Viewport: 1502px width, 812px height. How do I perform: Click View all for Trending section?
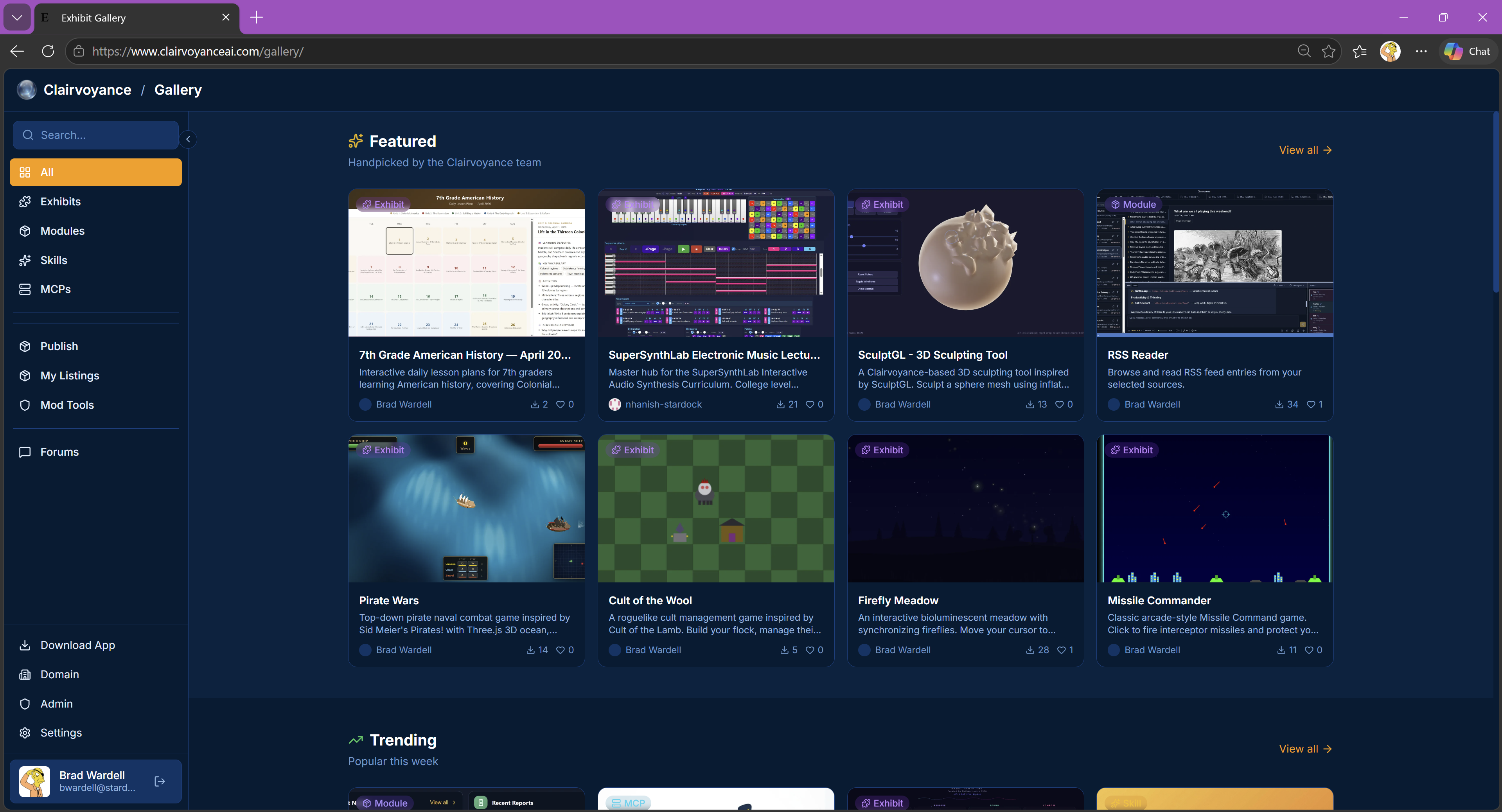(1305, 749)
